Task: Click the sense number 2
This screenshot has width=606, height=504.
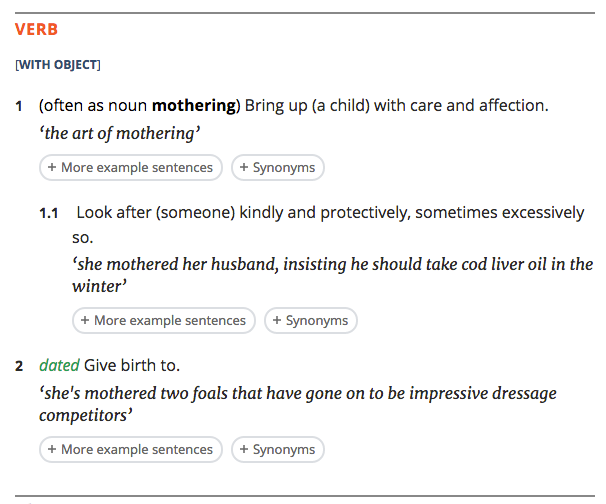Action: [19, 366]
